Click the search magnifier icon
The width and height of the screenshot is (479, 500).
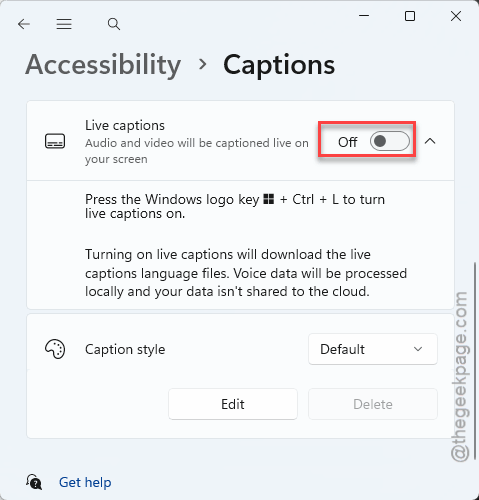[x=114, y=24]
